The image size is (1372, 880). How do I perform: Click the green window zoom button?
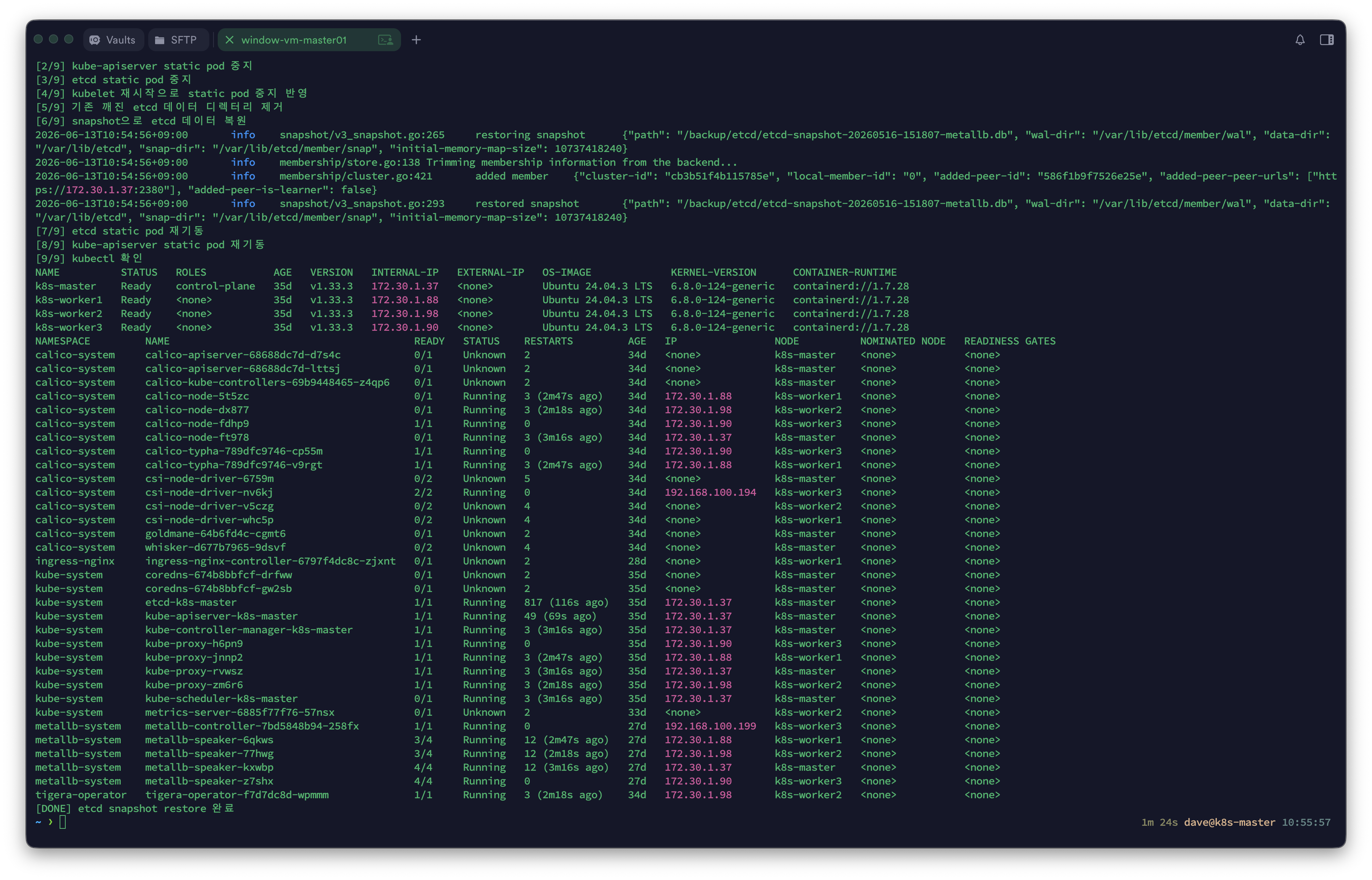point(69,39)
